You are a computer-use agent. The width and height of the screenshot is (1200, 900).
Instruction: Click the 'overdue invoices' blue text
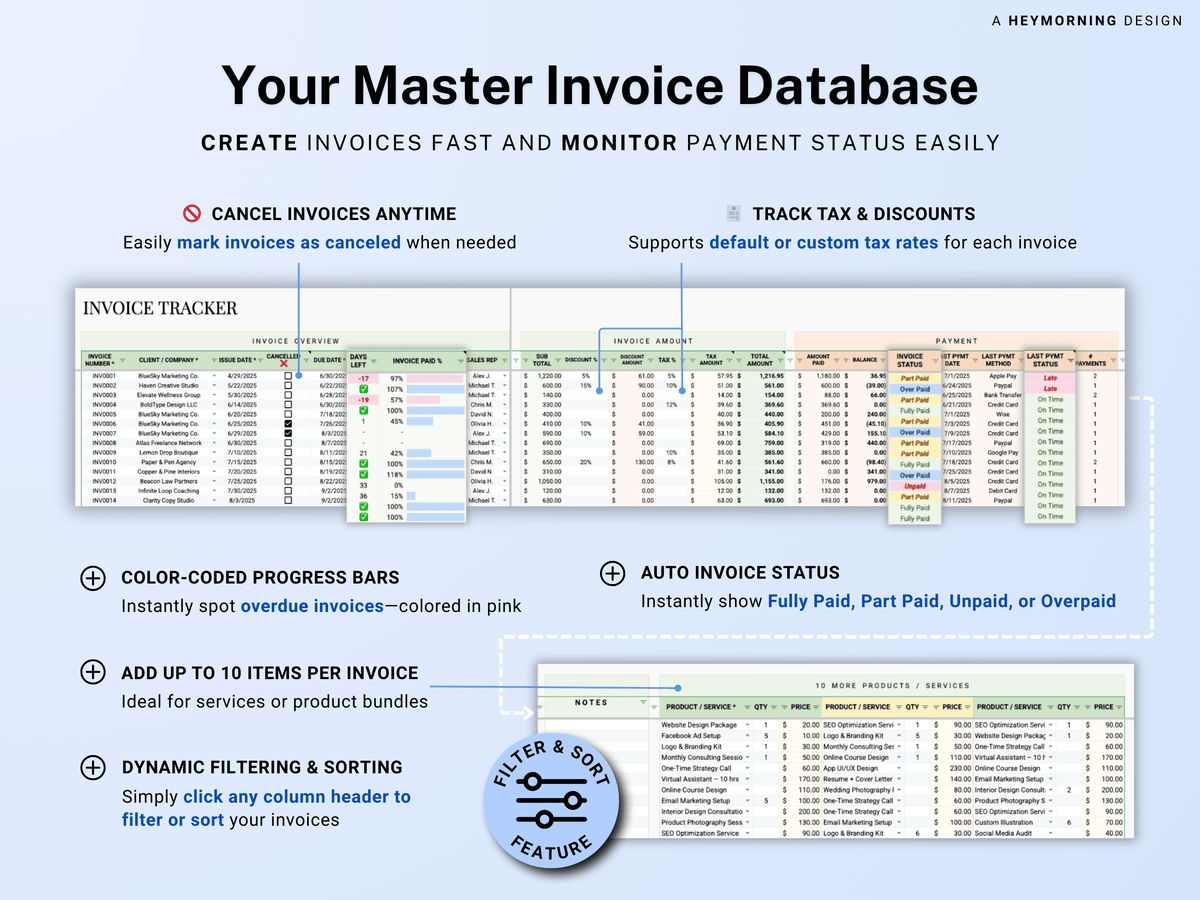[312, 606]
